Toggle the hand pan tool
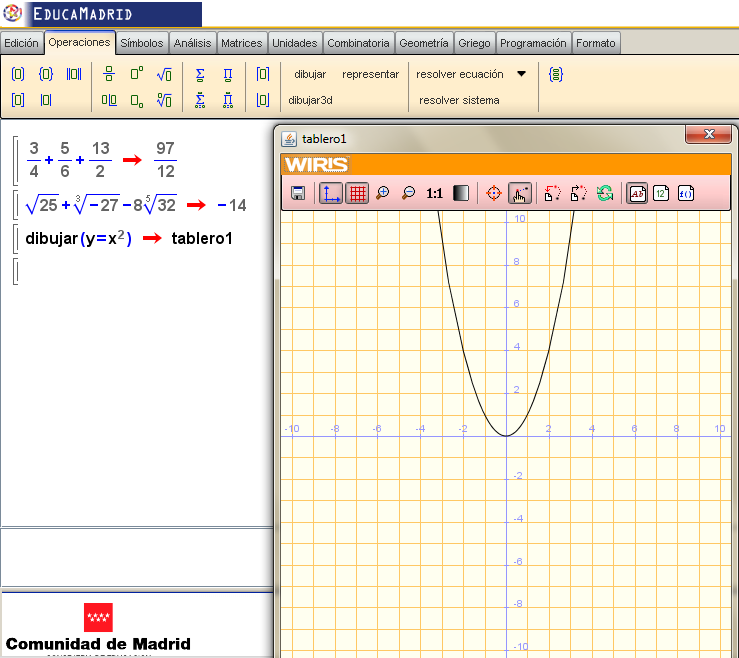The width and height of the screenshot is (739, 658). (x=519, y=193)
